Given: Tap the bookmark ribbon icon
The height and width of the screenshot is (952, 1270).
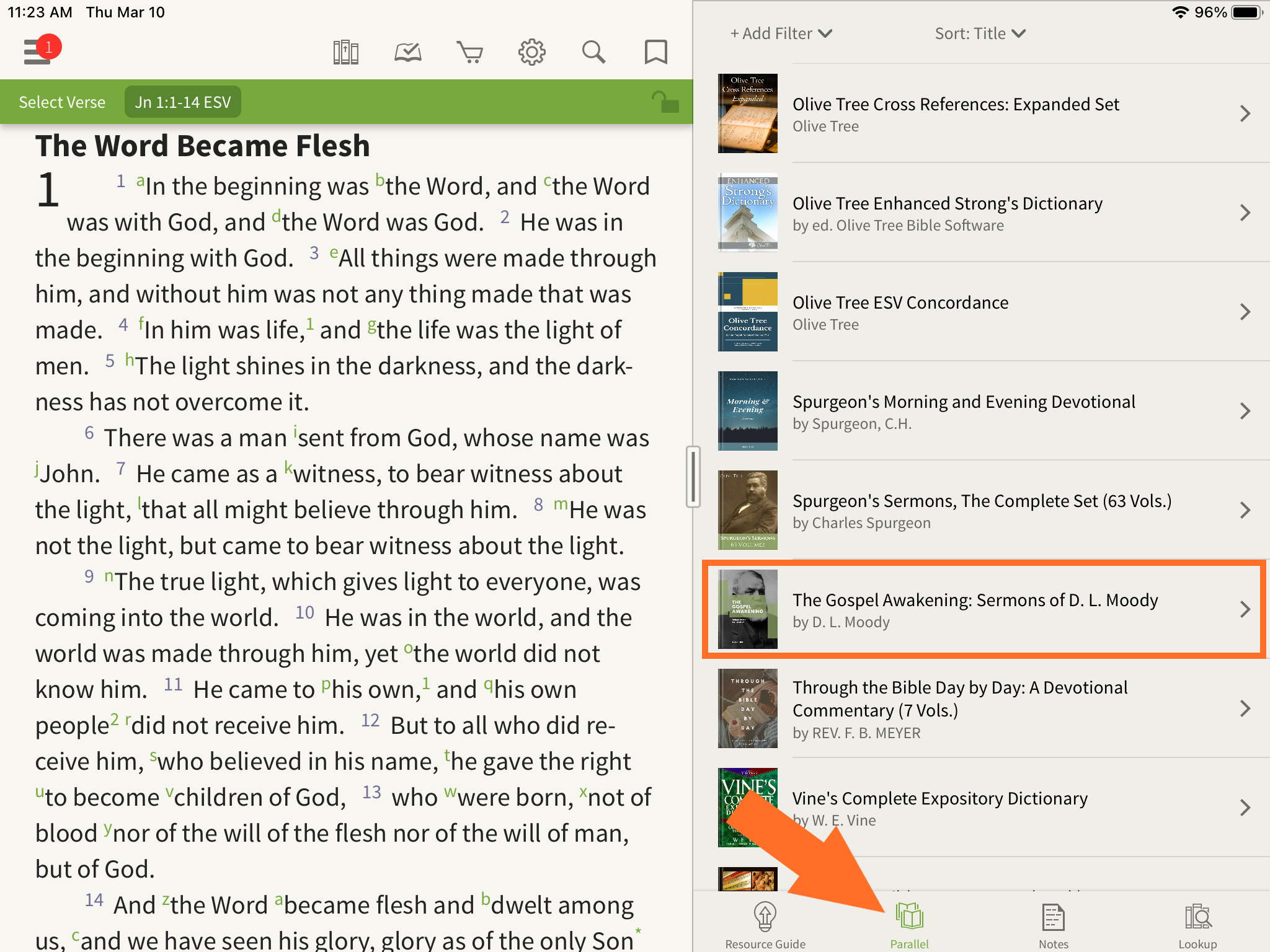Looking at the screenshot, I should 655,52.
